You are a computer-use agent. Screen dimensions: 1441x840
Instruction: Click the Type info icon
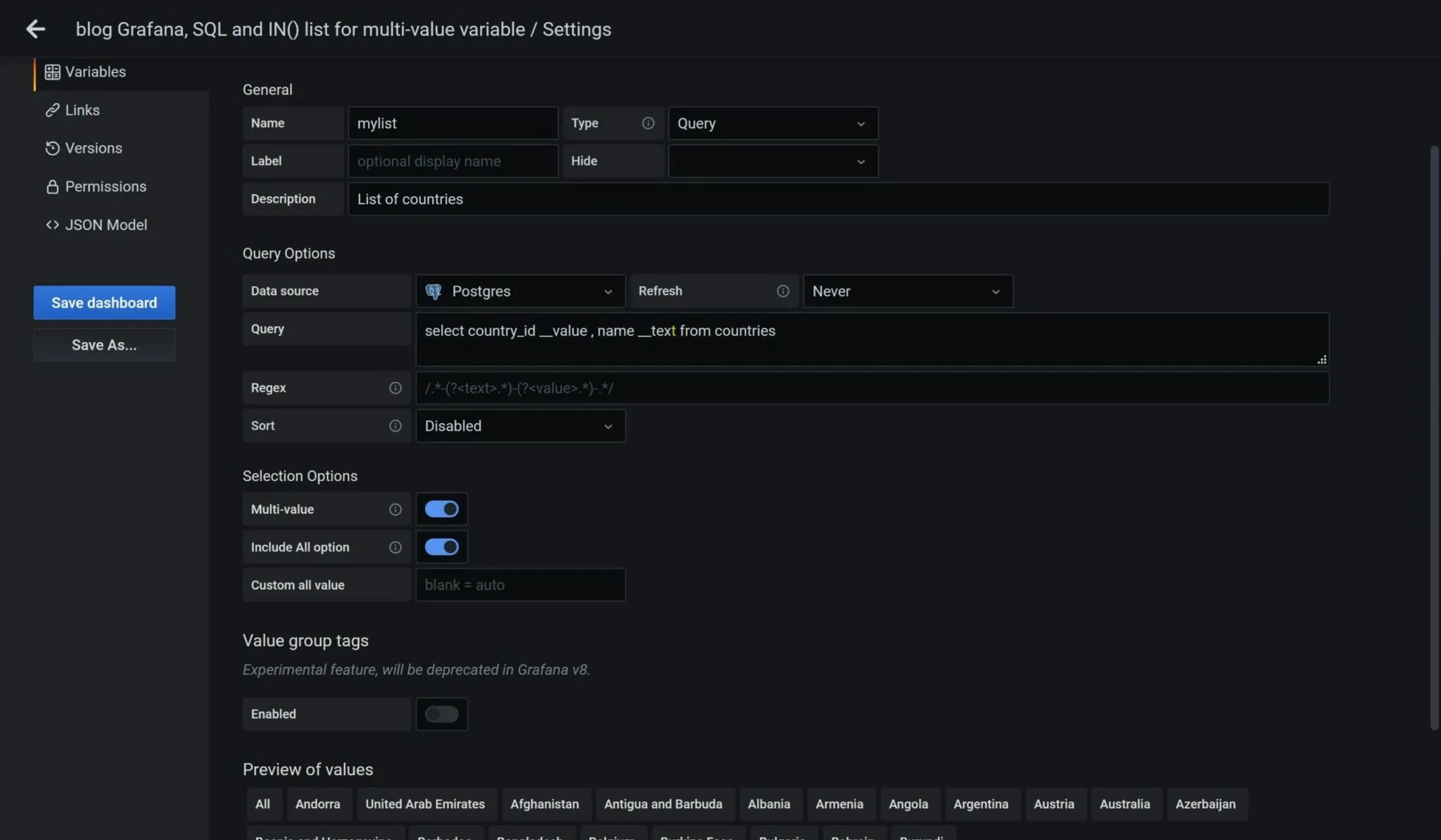tap(648, 123)
